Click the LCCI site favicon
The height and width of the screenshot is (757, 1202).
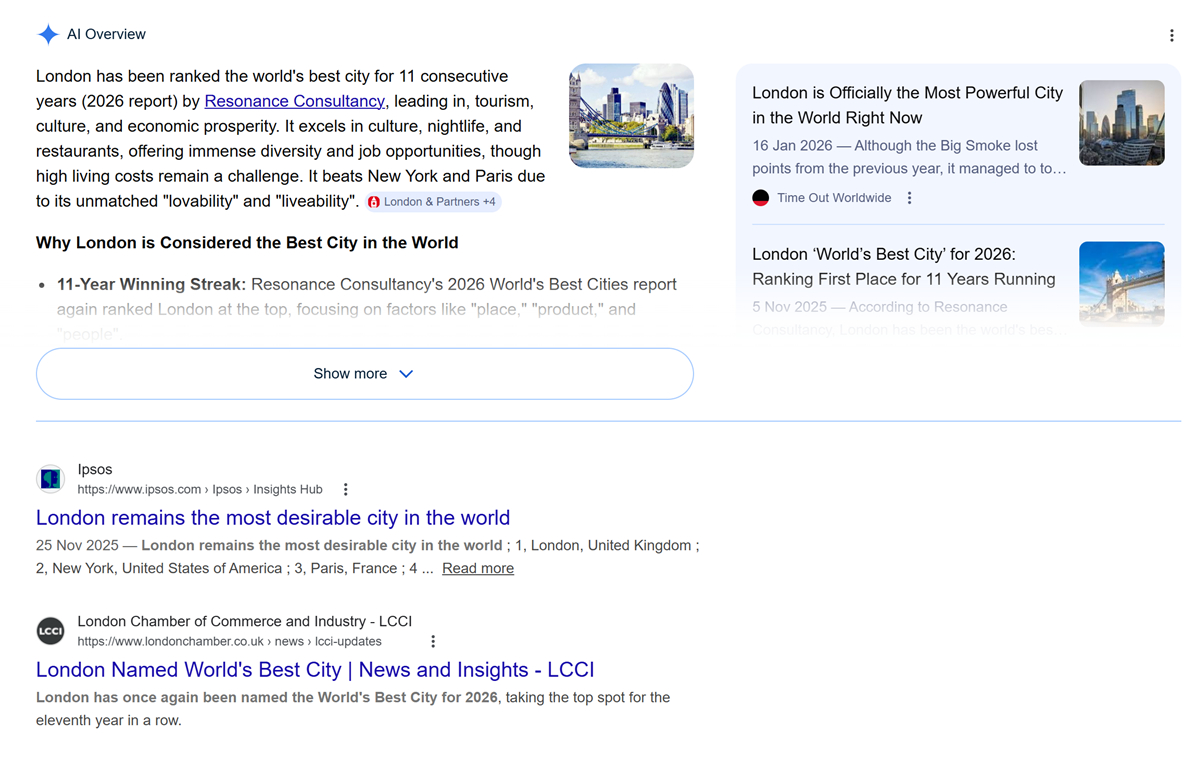51,631
